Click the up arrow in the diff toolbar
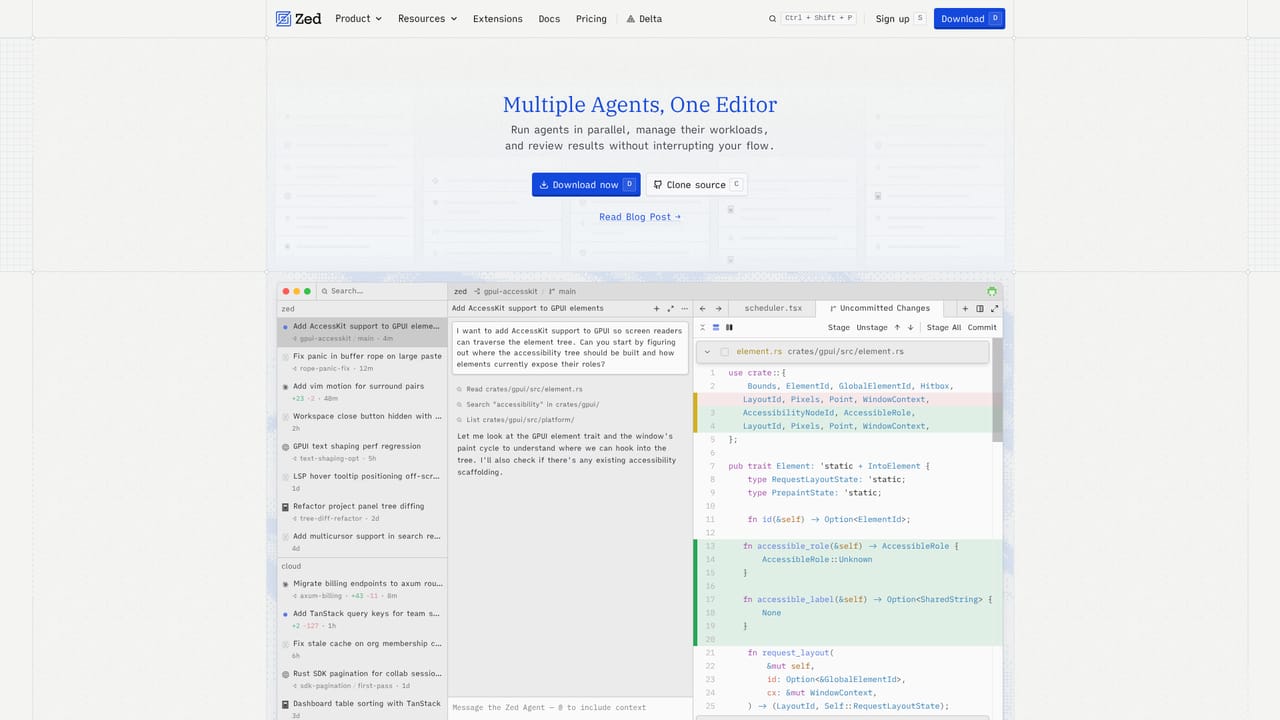Viewport: 1280px width, 720px height. point(897,327)
